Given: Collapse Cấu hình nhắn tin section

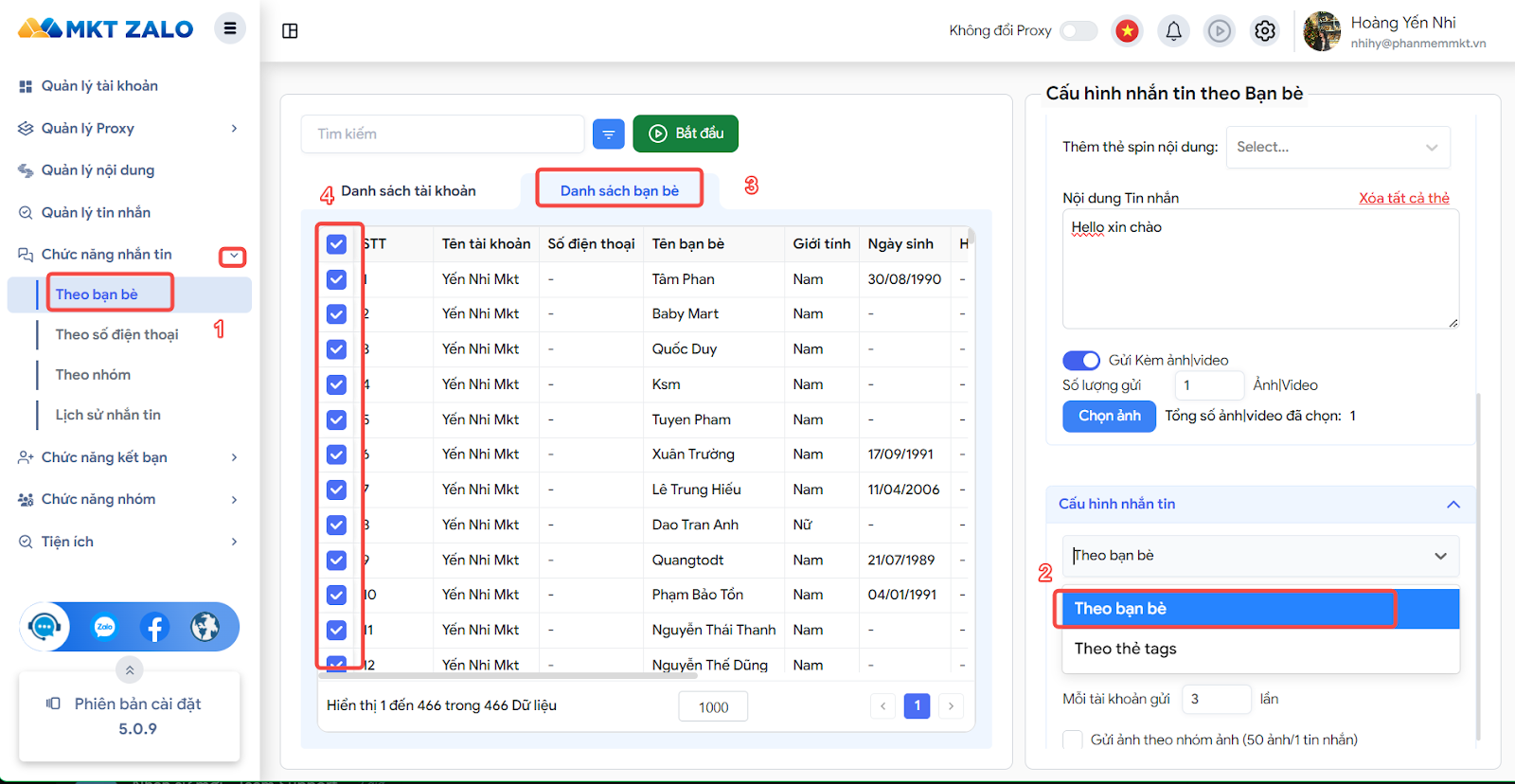Looking at the screenshot, I should pyautogui.click(x=1453, y=505).
